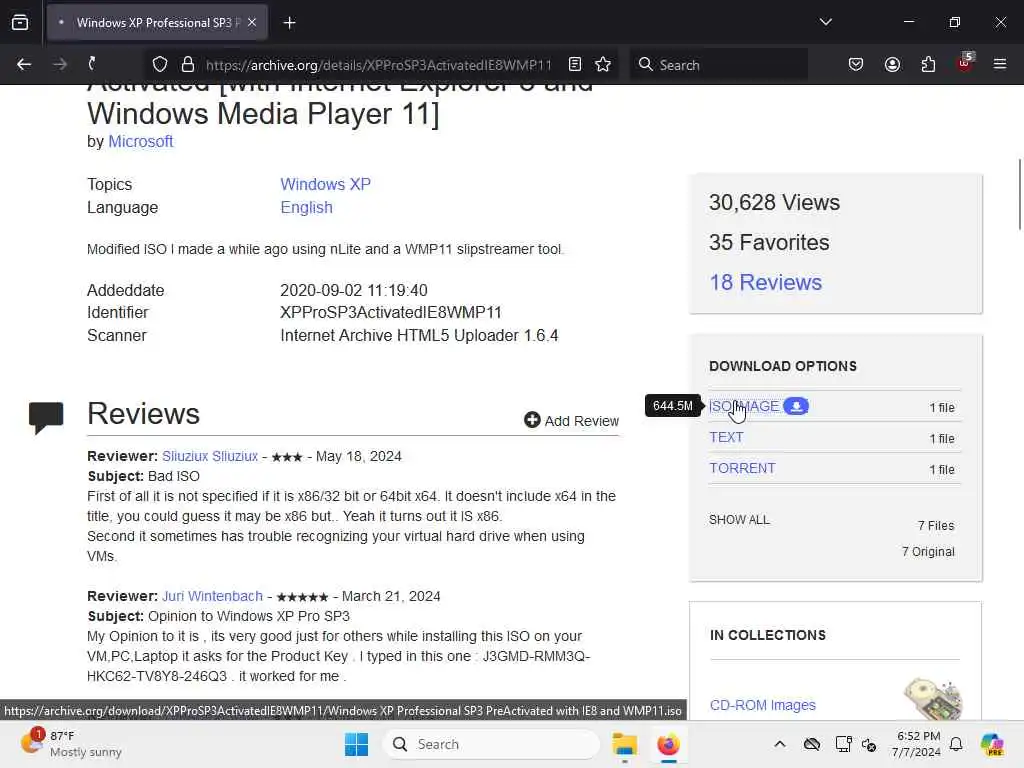The height and width of the screenshot is (768, 1024).
Task: Click the Reviews speech bubble icon
Action: pos(46,418)
